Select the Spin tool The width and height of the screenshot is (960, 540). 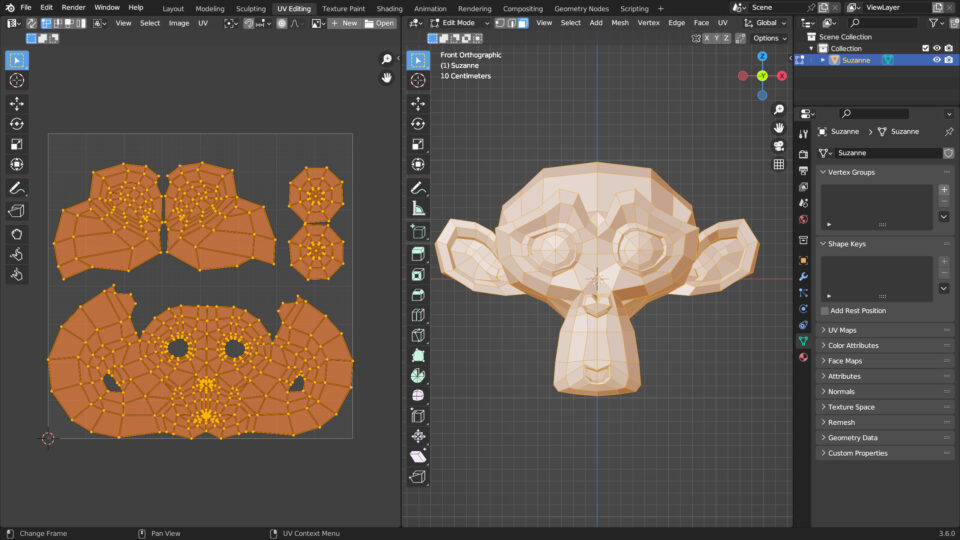tap(418, 375)
